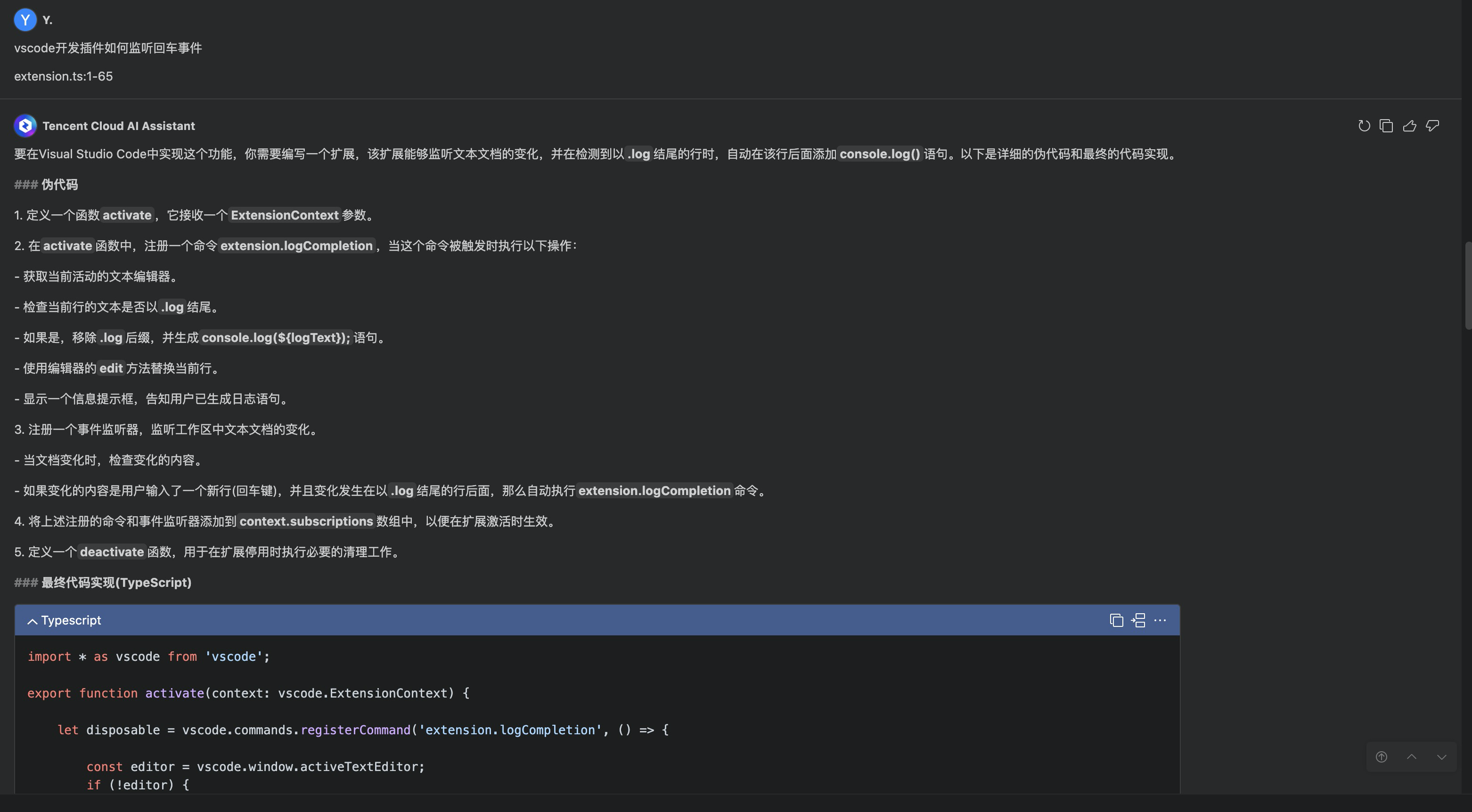Click the user question about vscode回车事件
1472x812 pixels.
click(x=108, y=48)
